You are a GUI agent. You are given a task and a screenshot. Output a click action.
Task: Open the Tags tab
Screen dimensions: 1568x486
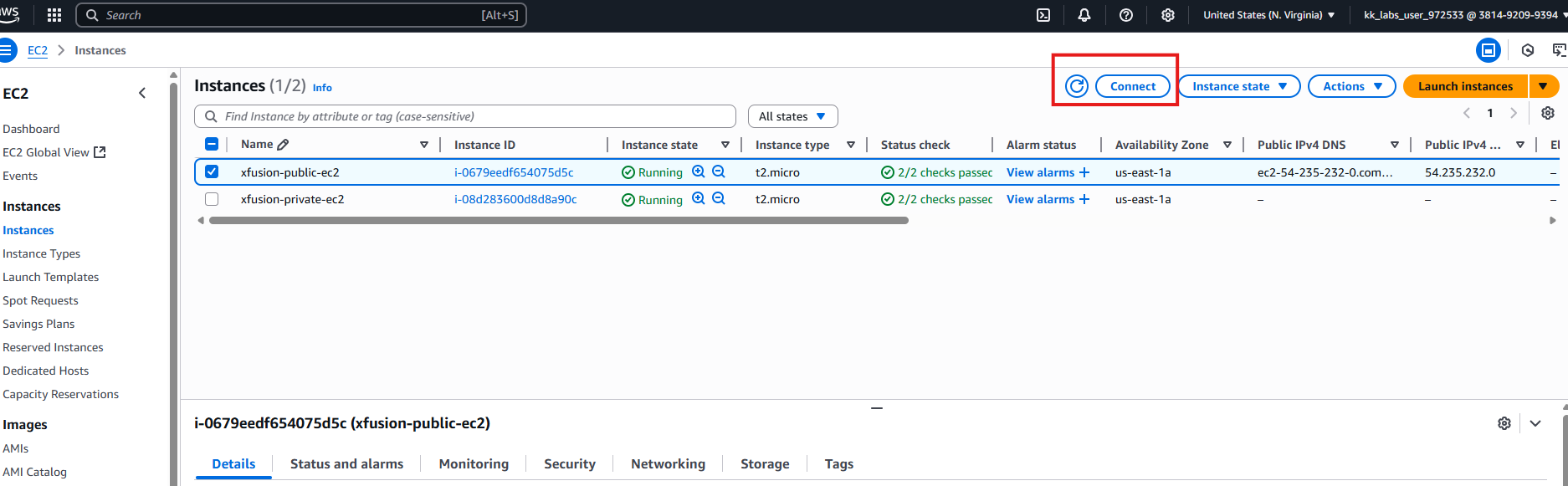point(839,464)
